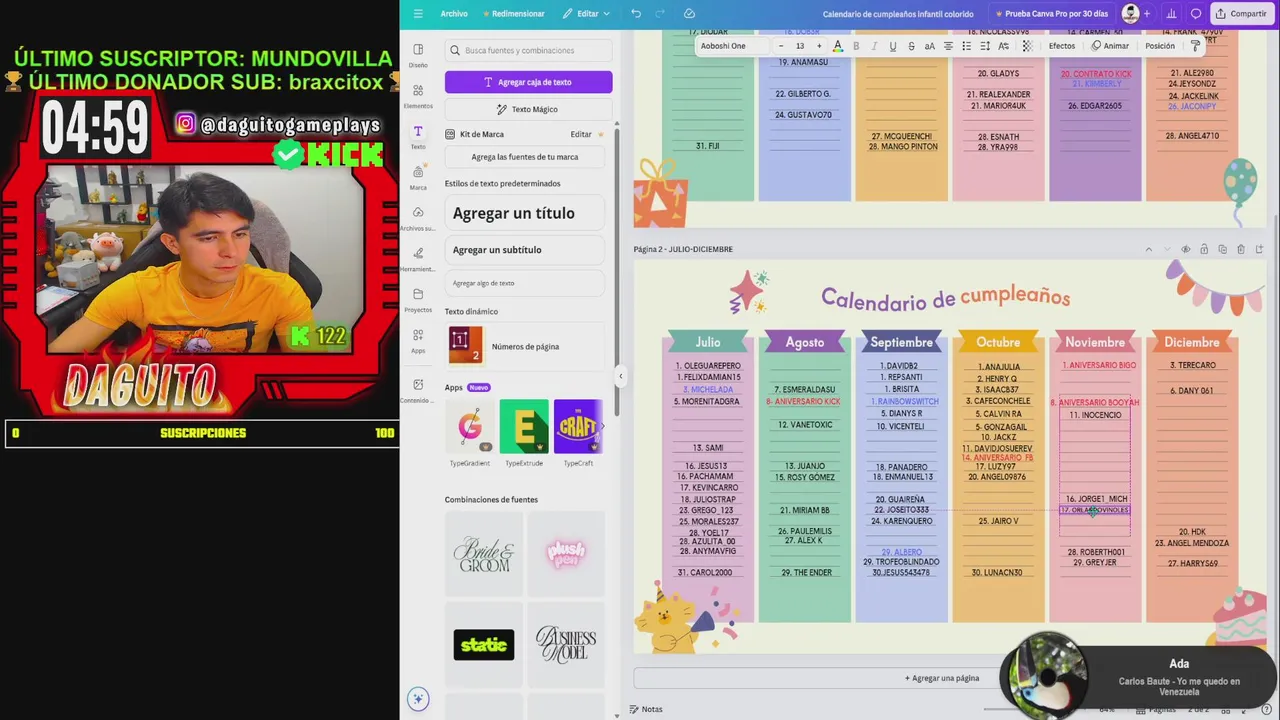Viewport: 1280px width, 720px height.
Task: Click the Compartir share button
Action: tap(1241, 13)
